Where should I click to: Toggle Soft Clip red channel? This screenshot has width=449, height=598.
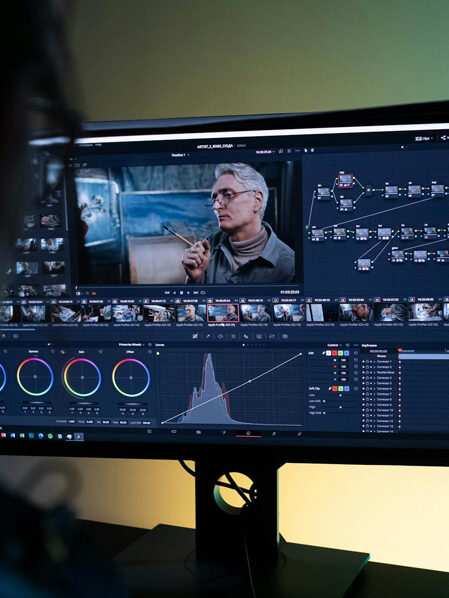pos(335,389)
